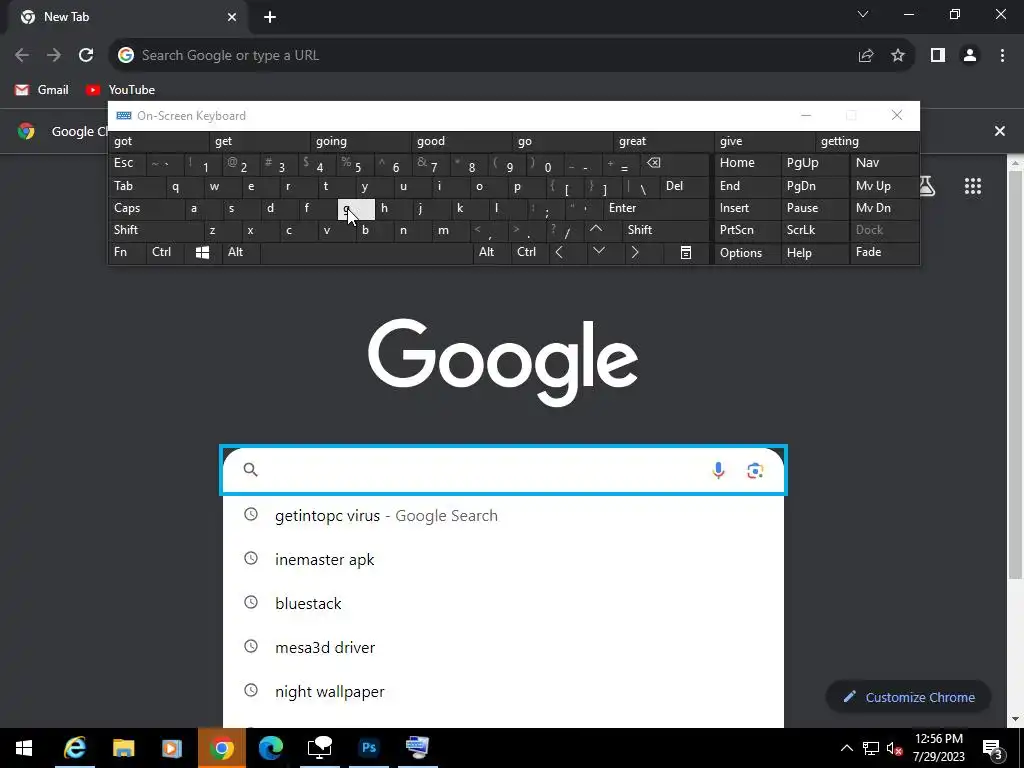The height and width of the screenshot is (768, 1024).
Task: Open Microsoft Edge from the taskbar
Action: [270, 748]
